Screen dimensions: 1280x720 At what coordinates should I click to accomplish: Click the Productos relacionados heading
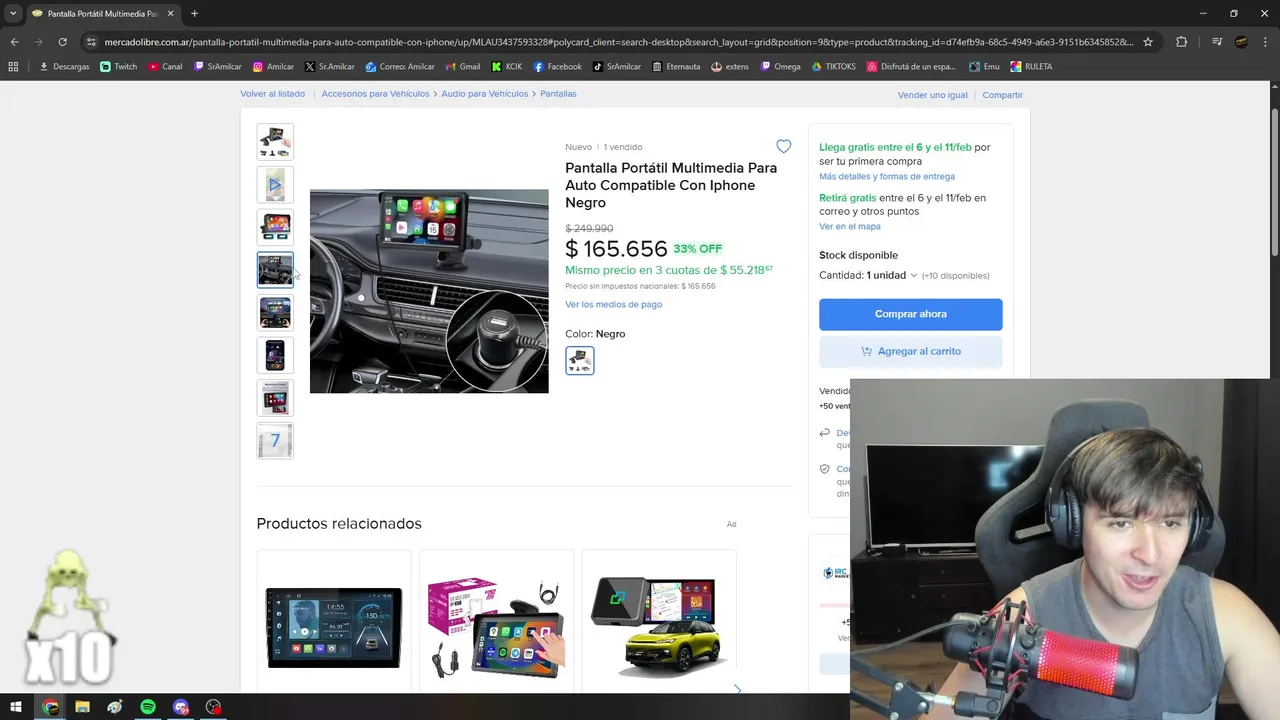[339, 523]
